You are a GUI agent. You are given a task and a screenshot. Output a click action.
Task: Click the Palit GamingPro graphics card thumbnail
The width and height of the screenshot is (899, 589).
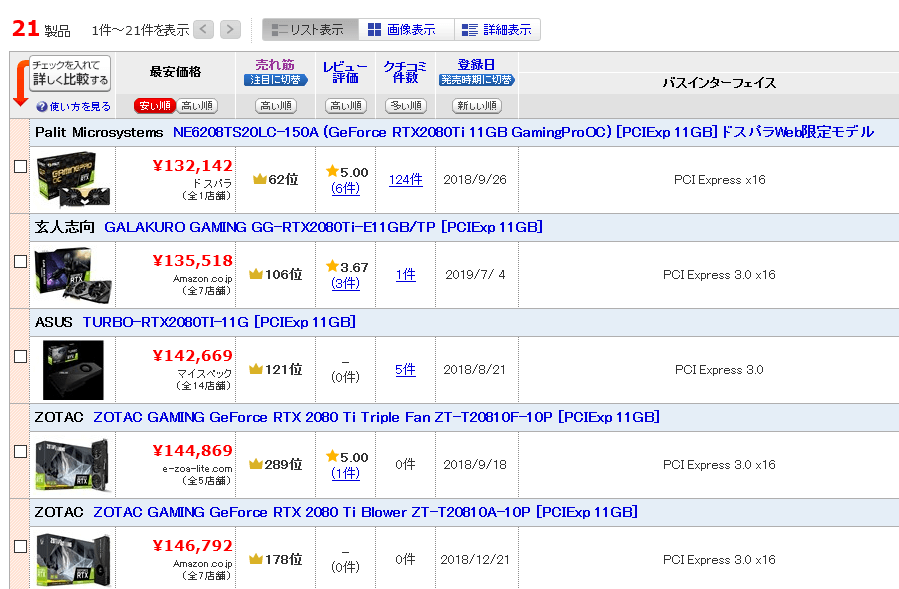pos(73,180)
